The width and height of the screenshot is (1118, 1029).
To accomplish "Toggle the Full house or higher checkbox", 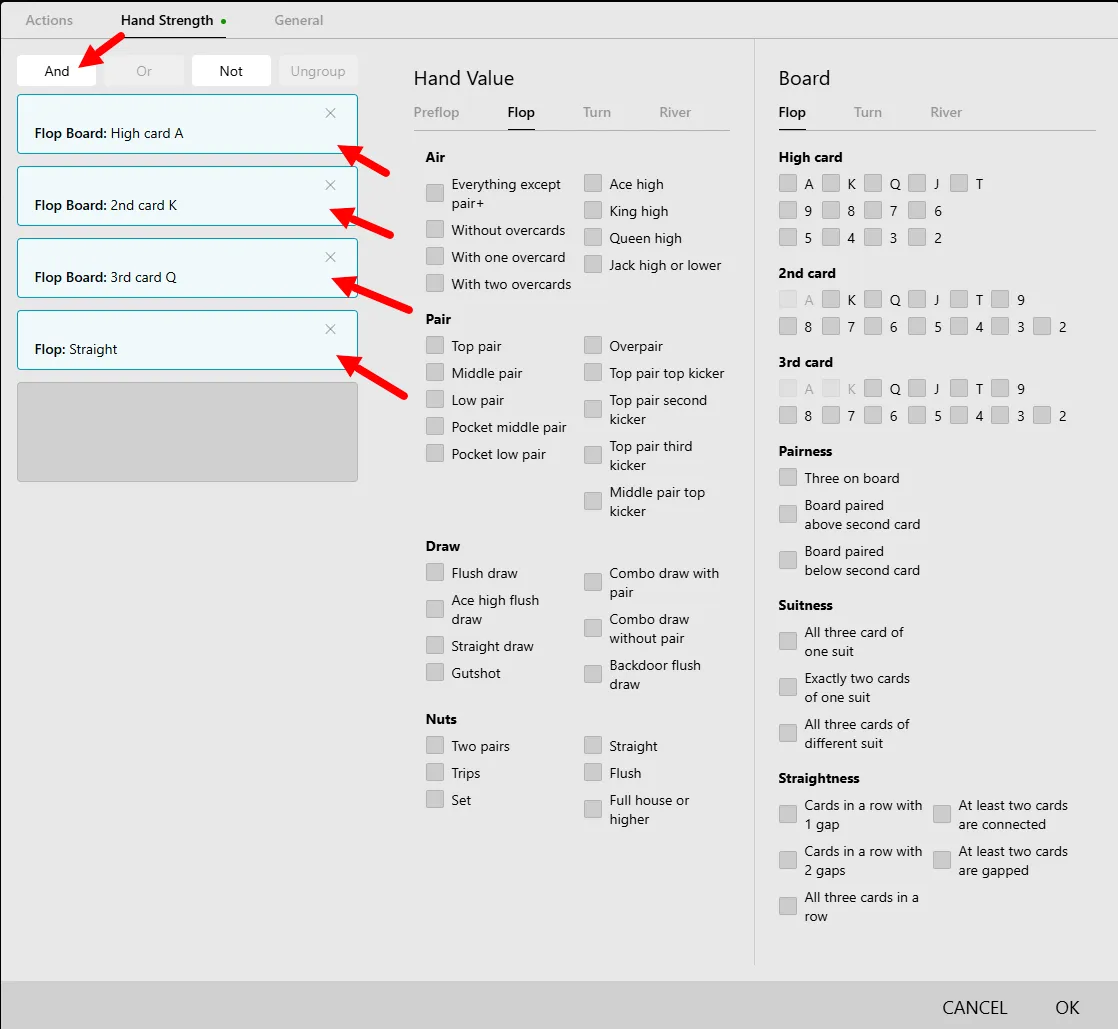I will pos(593,809).
